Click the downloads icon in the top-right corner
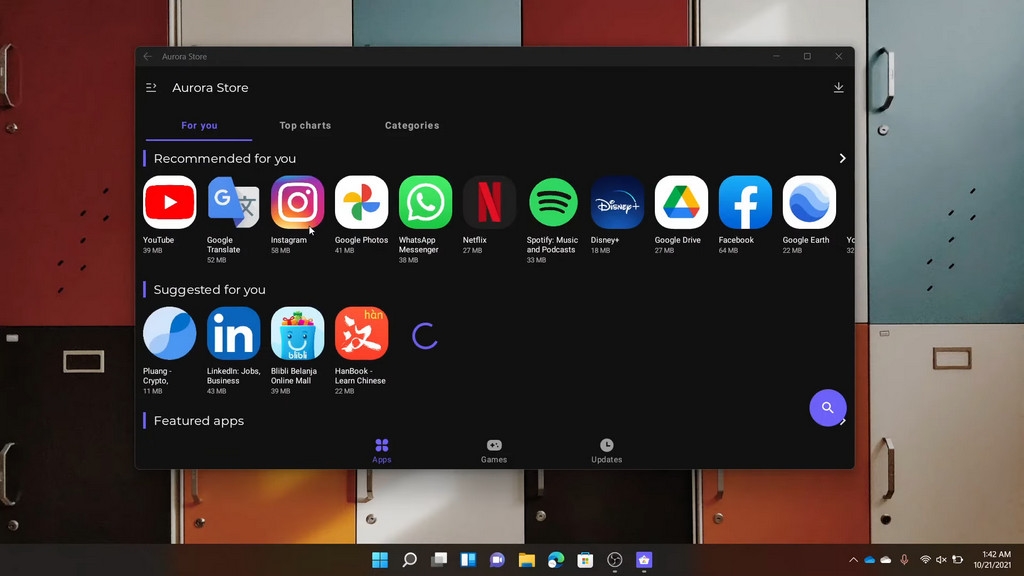Image resolution: width=1024 pixels, height=576 pixels. [x=839, y=88]
